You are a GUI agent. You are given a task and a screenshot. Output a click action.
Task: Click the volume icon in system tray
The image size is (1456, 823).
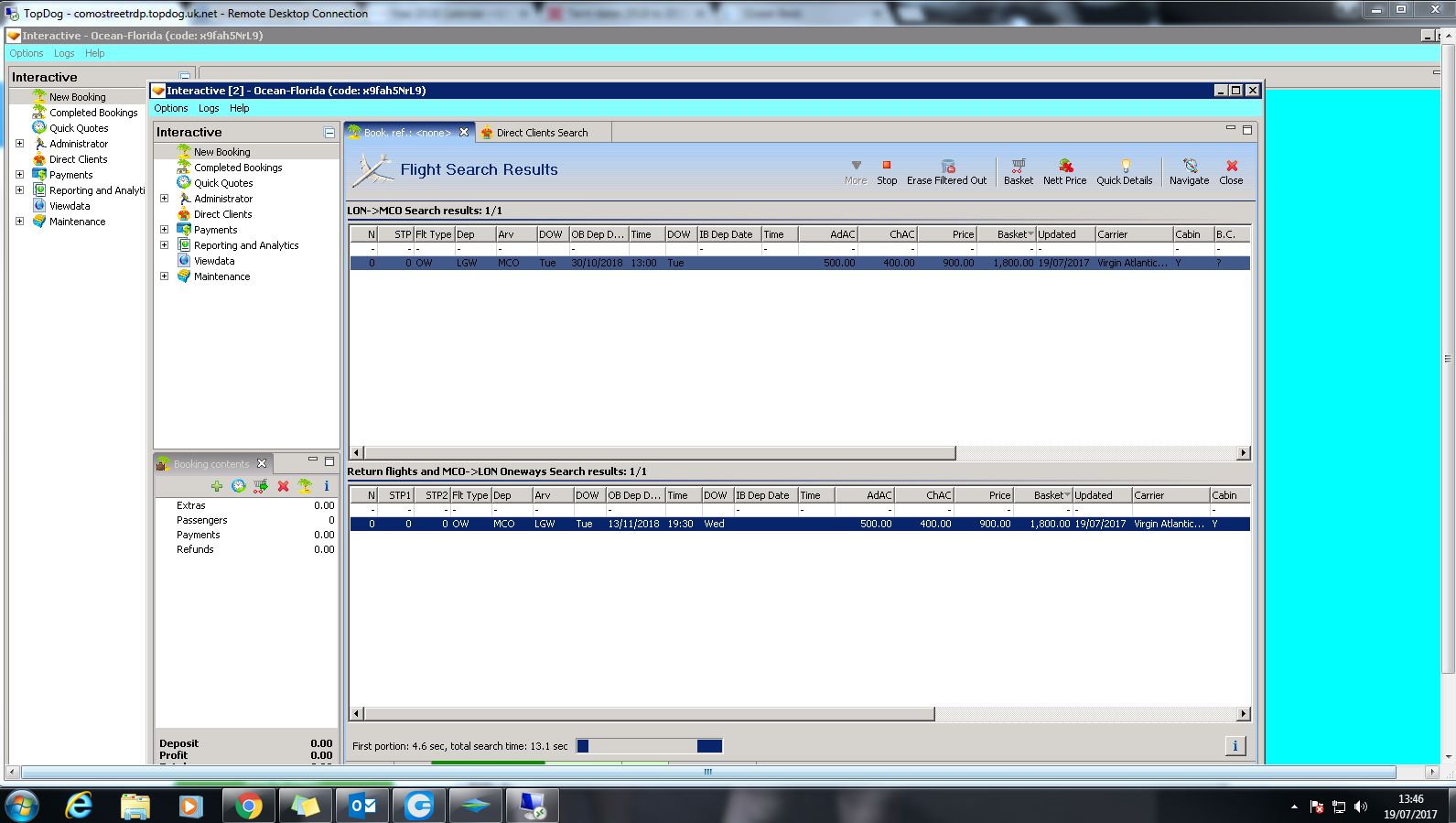pyautogui.click(x=1361, y=807)
